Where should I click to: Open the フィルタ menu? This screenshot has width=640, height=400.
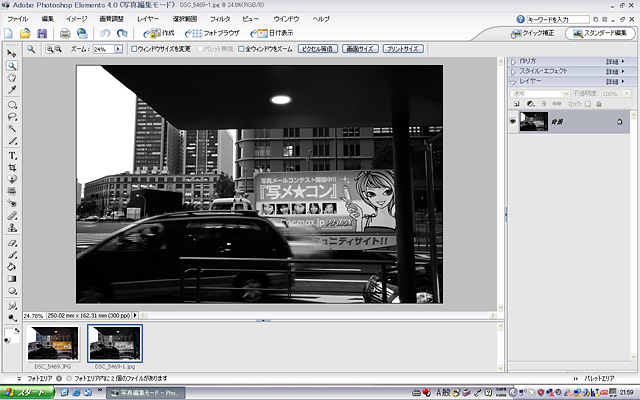(x=220, y=19)
